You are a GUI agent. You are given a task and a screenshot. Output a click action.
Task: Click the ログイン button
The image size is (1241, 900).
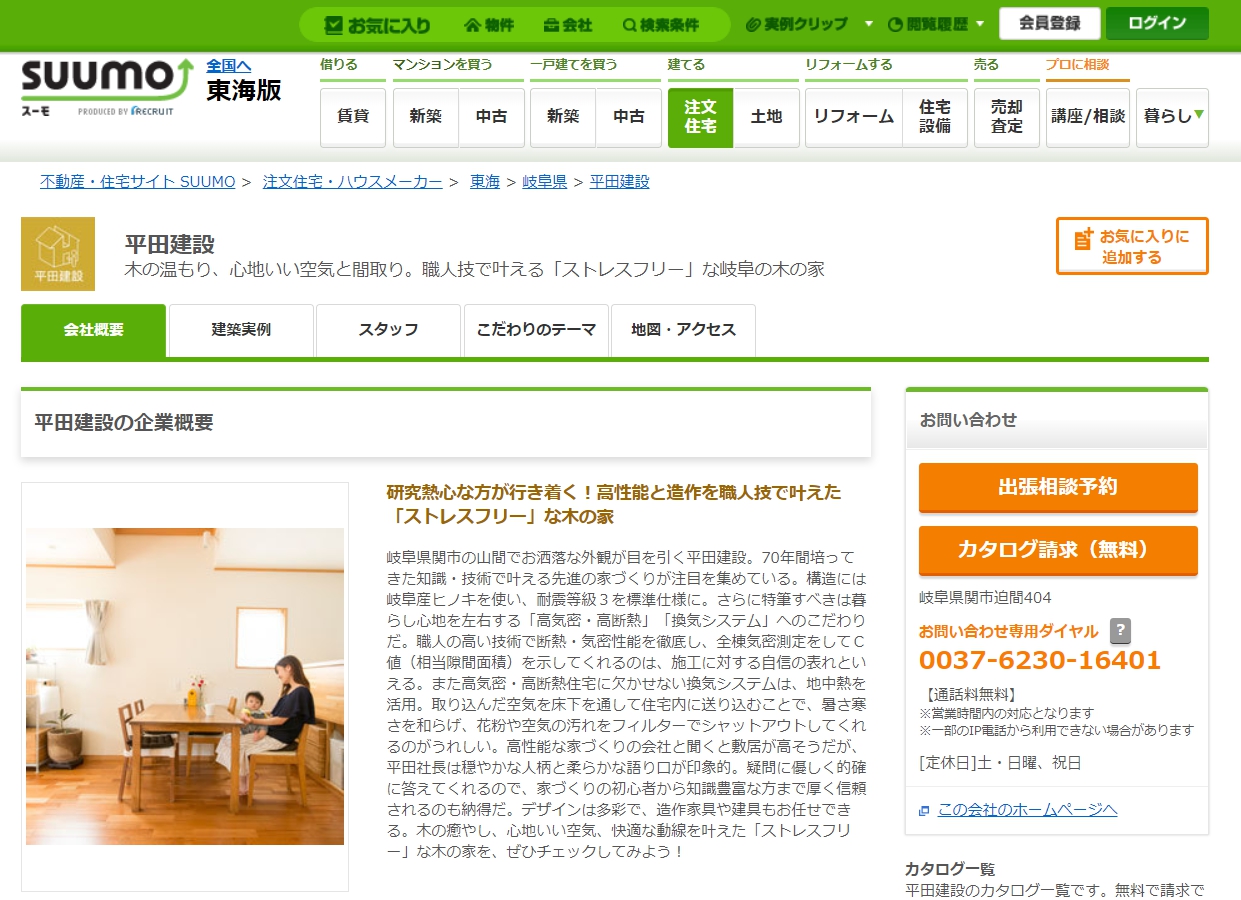1157,23
